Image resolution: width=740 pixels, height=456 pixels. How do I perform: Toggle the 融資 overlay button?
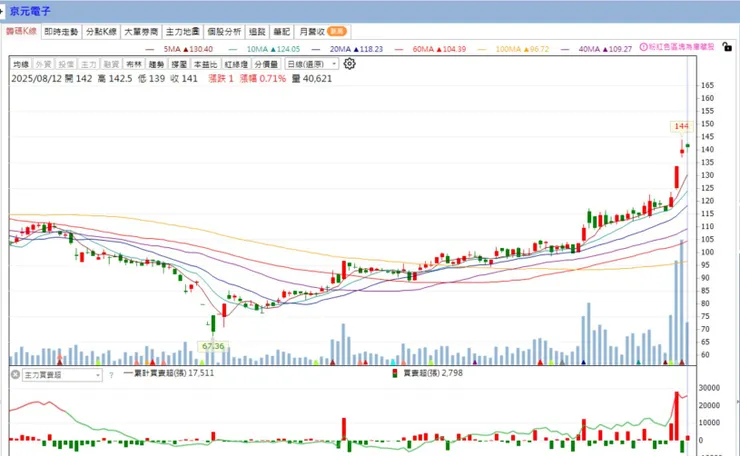[x=111, y=64]
